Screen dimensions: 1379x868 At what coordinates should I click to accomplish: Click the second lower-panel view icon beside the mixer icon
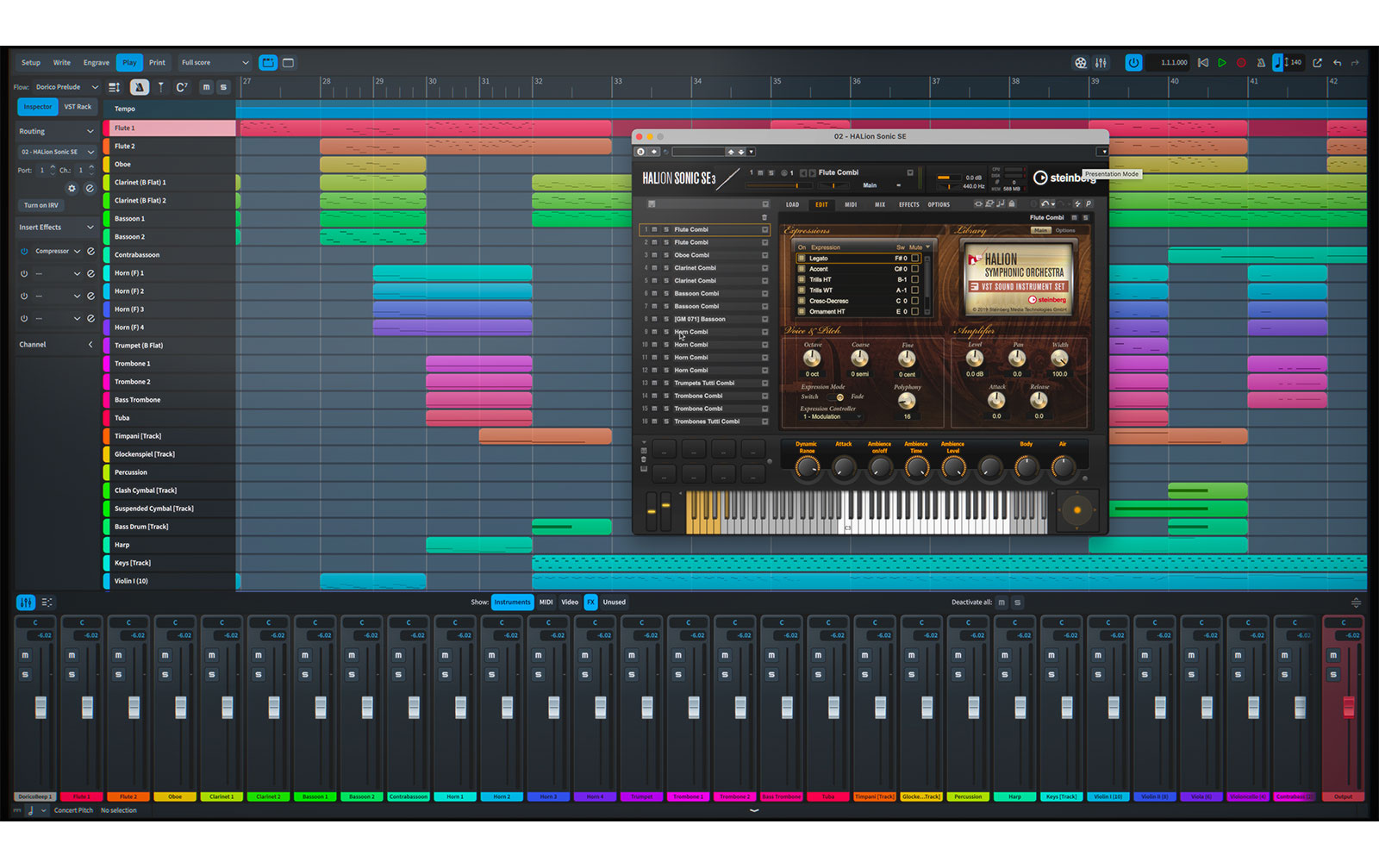(47, 603)
